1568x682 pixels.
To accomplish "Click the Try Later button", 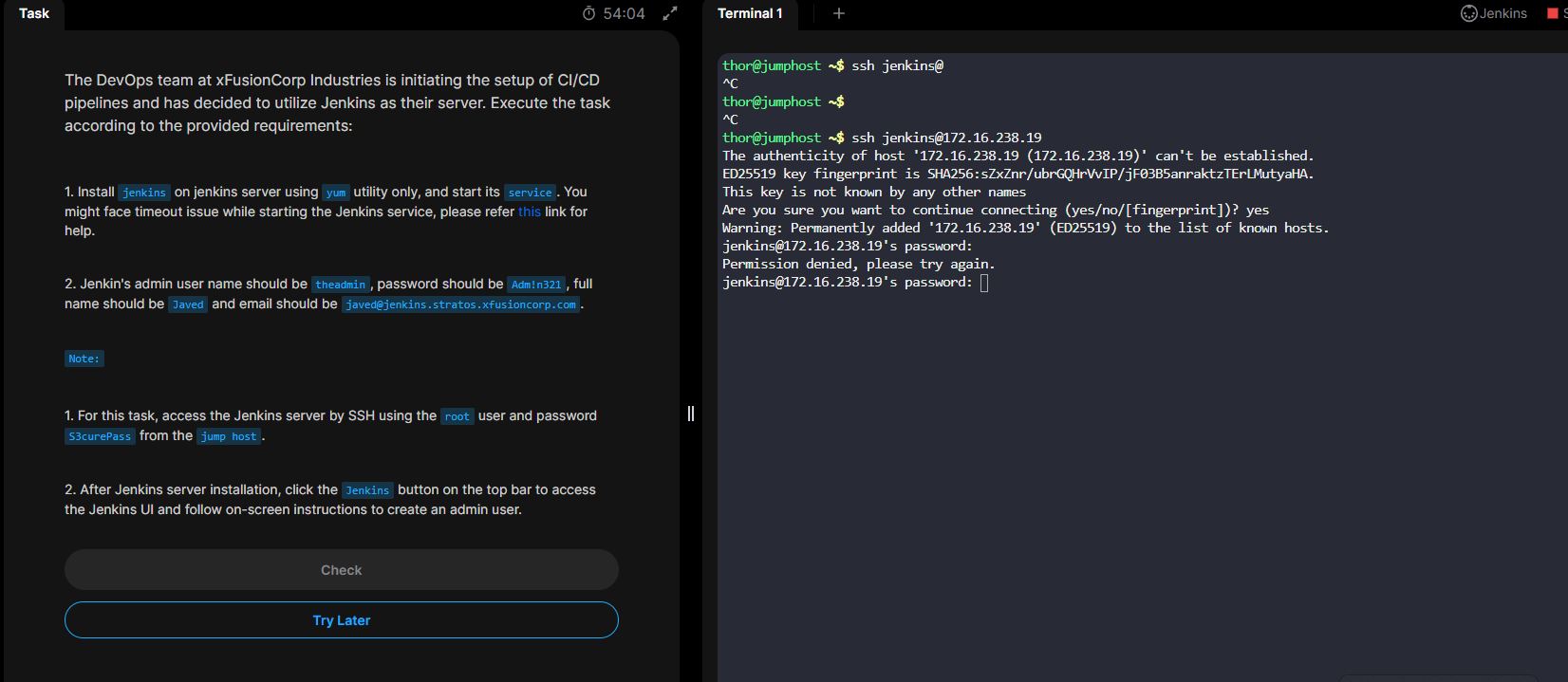I will coord(342,620).
